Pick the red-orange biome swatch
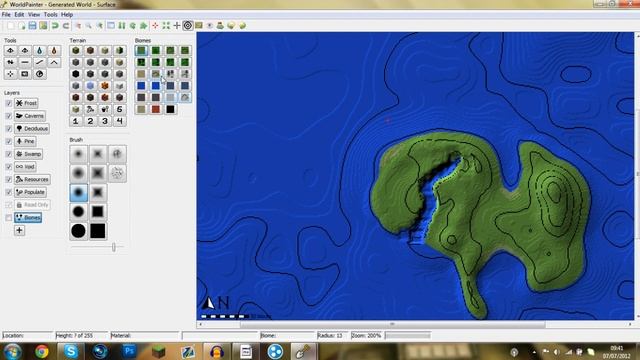The width and height of the screenshot is (640, 360). point(156,109)
